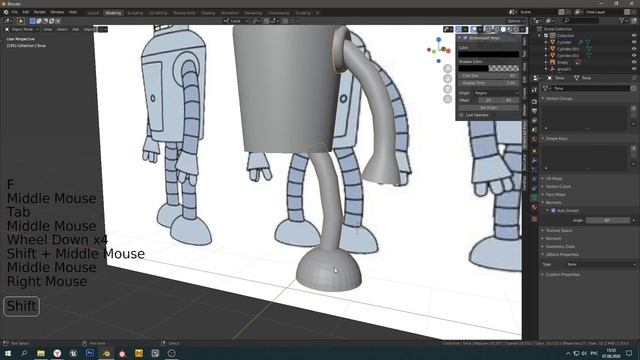The height and width of the screenshot is (360, 640).
Task: Click the Display Time value field
Action: (x=489, y=83)
